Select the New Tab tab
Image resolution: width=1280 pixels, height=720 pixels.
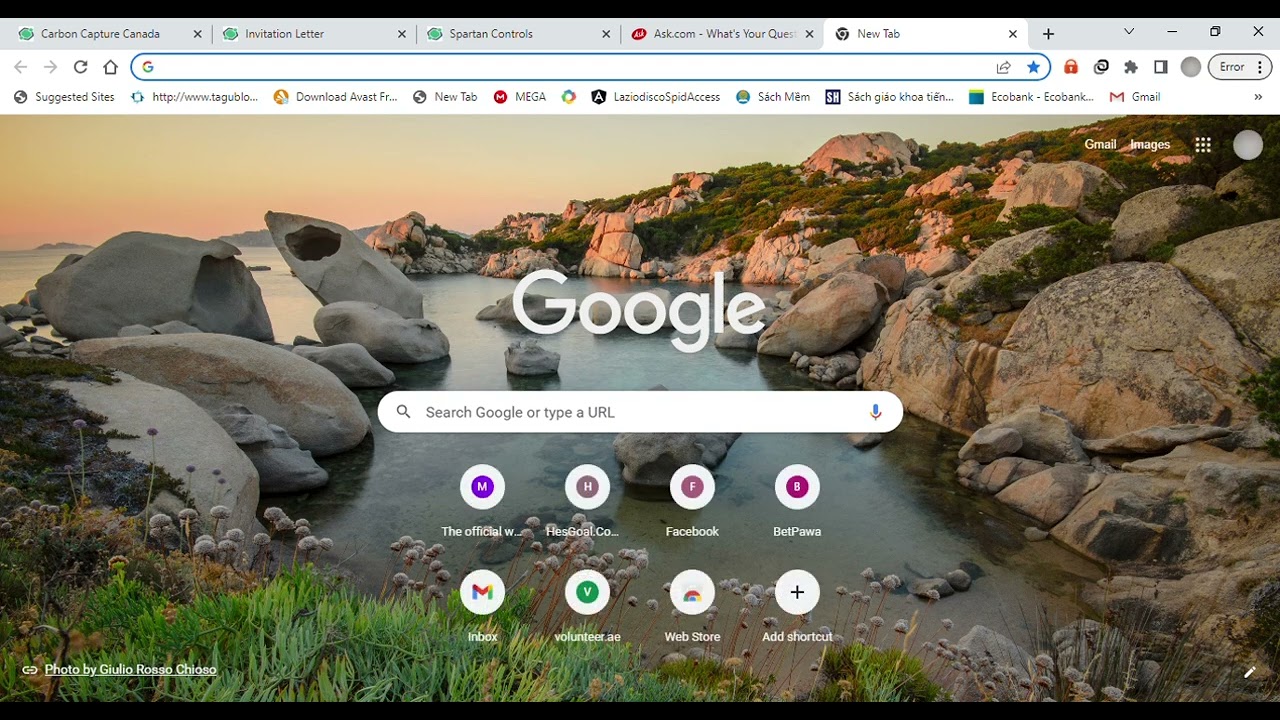tap(878, 34)
